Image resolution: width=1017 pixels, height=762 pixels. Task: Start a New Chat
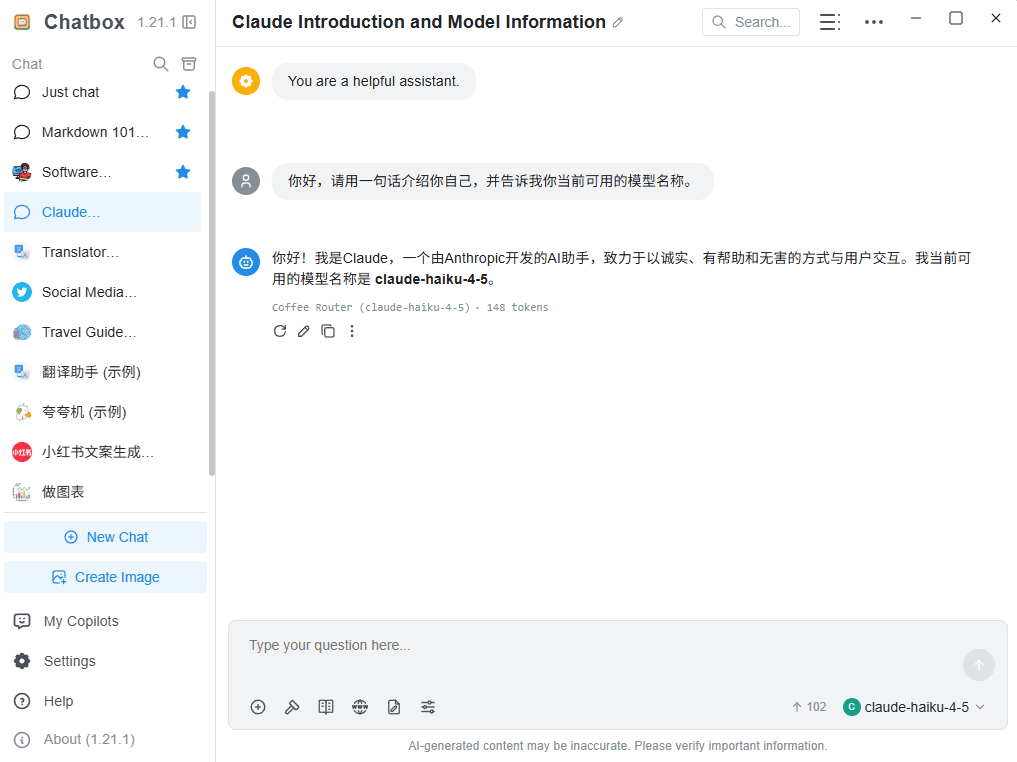[x=106, y=537]
